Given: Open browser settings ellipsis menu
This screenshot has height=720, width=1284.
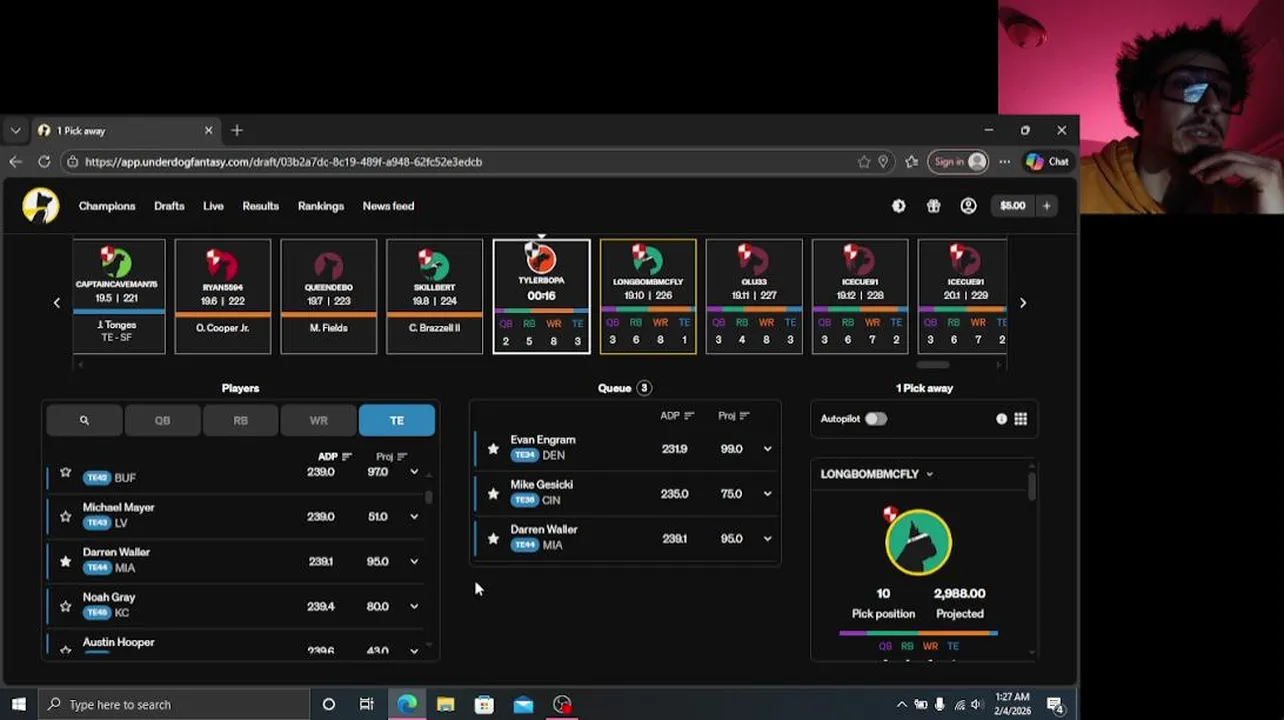Looking at the screenshot, I should coord(1004,161).
